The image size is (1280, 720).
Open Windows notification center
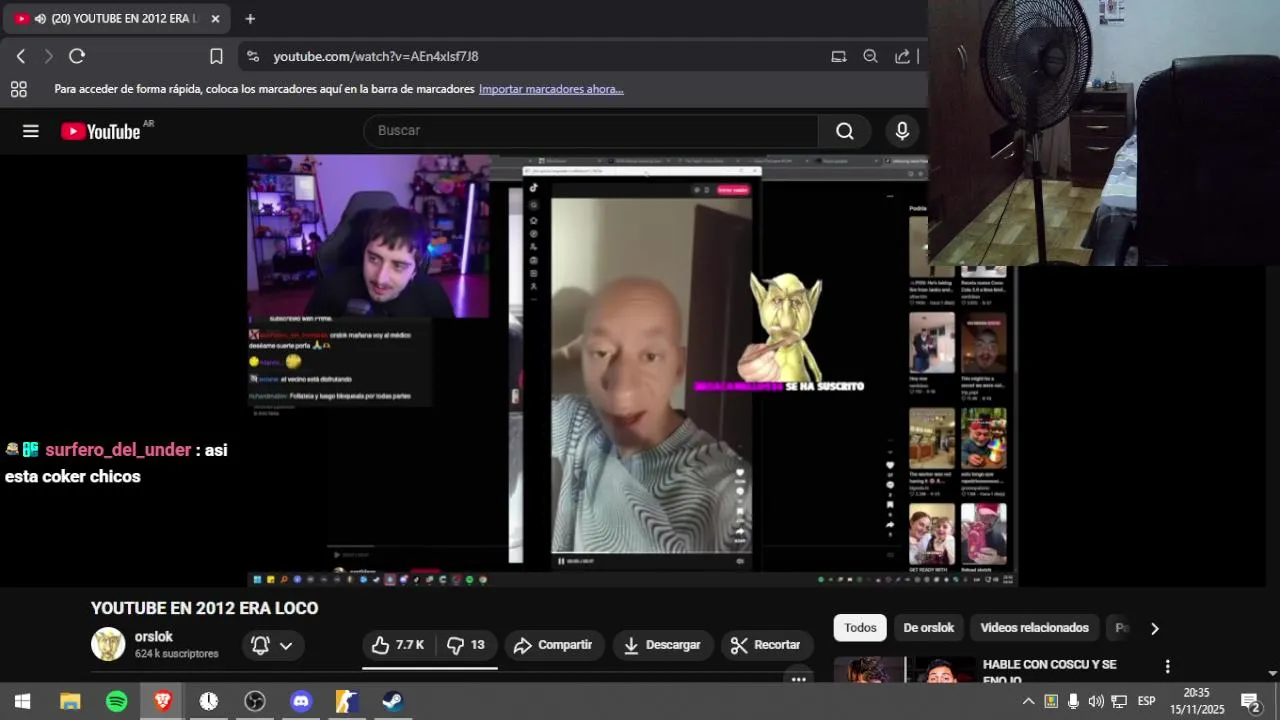[1249, 701]
